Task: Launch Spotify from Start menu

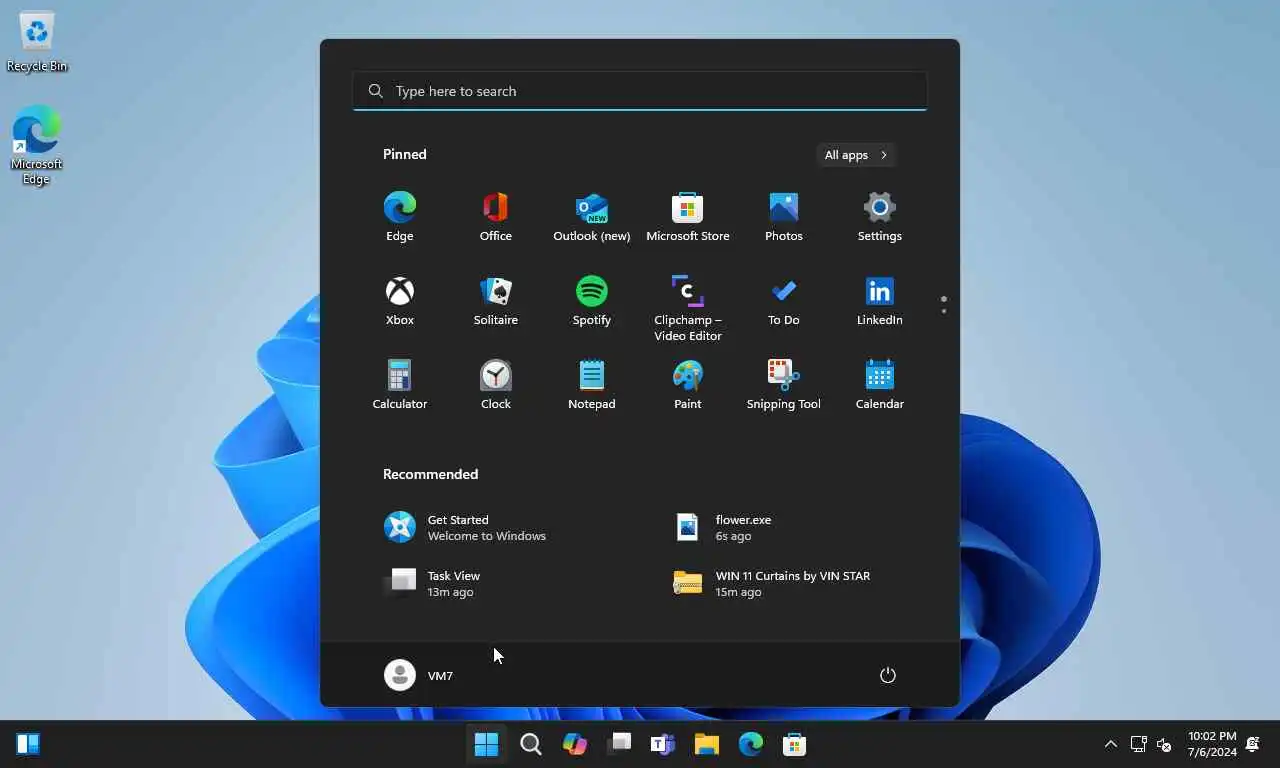Action: [591, 301]
